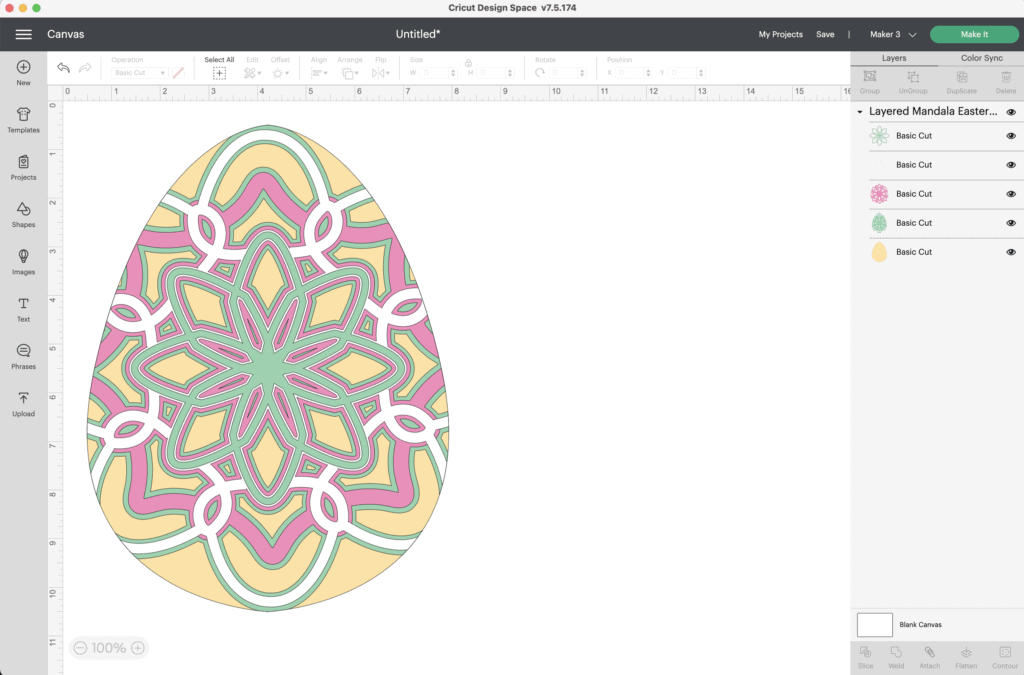The image size is (1024, 675).
Task: Hide the pink mandala layer
Action: 1011,194
